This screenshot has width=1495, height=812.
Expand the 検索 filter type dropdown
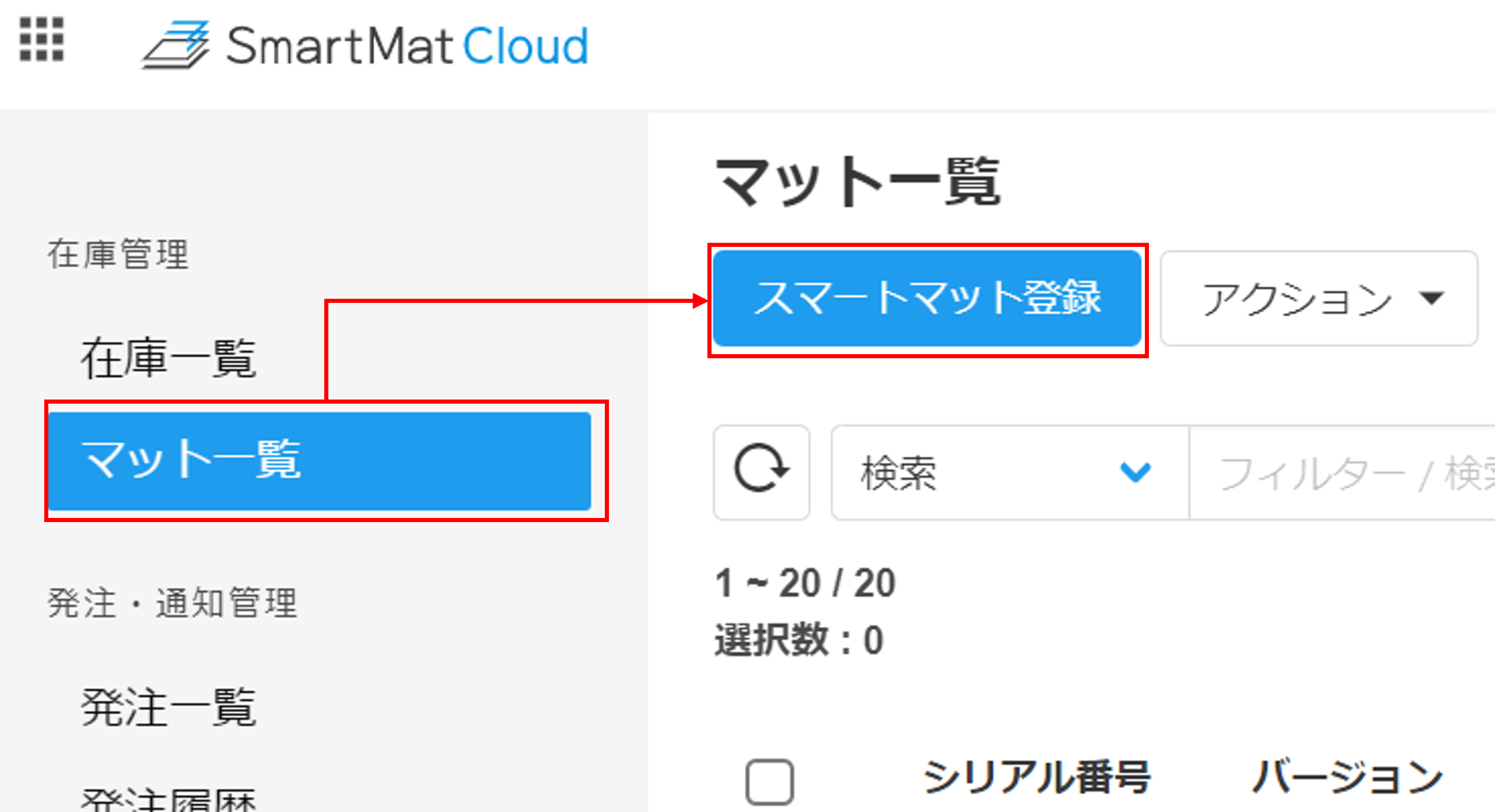point(1010,473)
